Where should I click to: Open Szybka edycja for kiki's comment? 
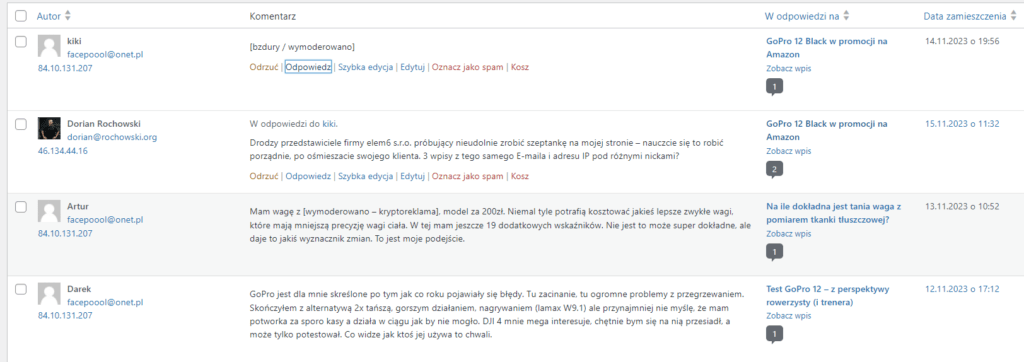(x=365, y=67)
